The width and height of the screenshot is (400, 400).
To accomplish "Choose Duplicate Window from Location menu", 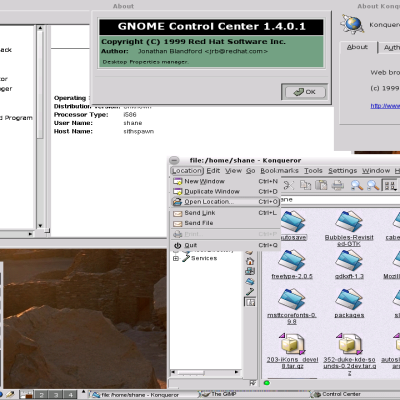I will pos(225,192).
